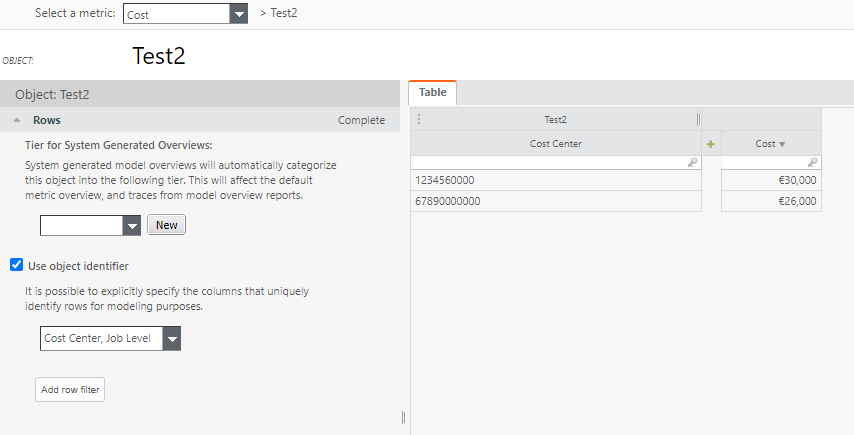Uncheck the Use object identifier checkbox
Image resolution: width=854 pixels, height=435 pixels.
pos(16,265)
